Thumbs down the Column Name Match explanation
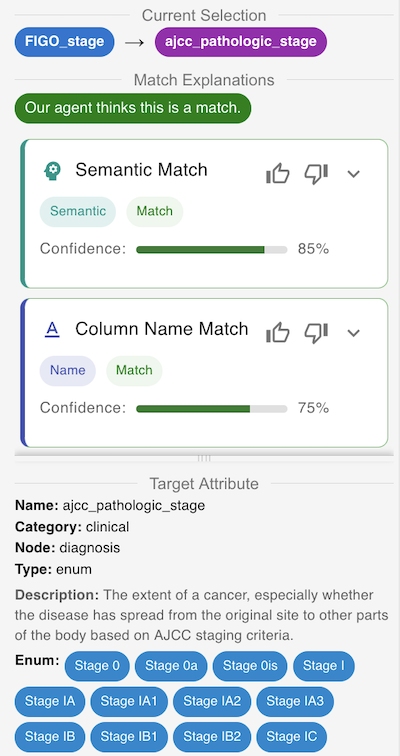Screen dimensions: 400x756 (316, 333)
